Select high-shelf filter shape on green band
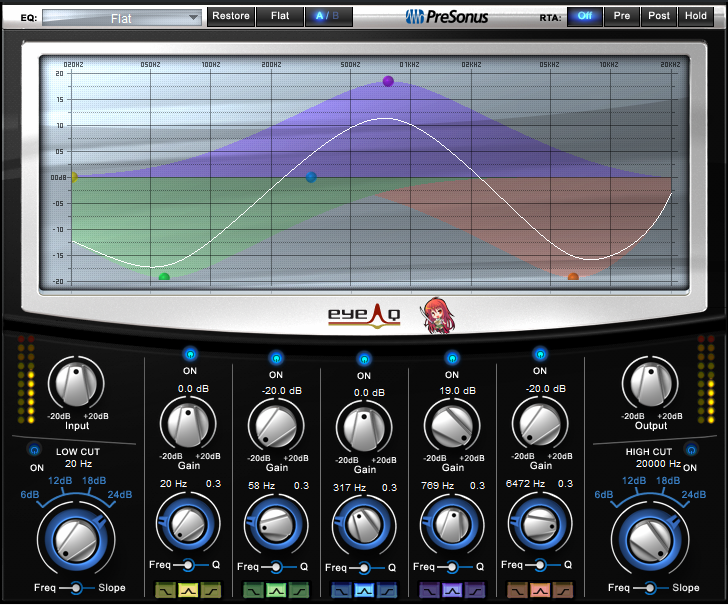 [x=299, y=591]
